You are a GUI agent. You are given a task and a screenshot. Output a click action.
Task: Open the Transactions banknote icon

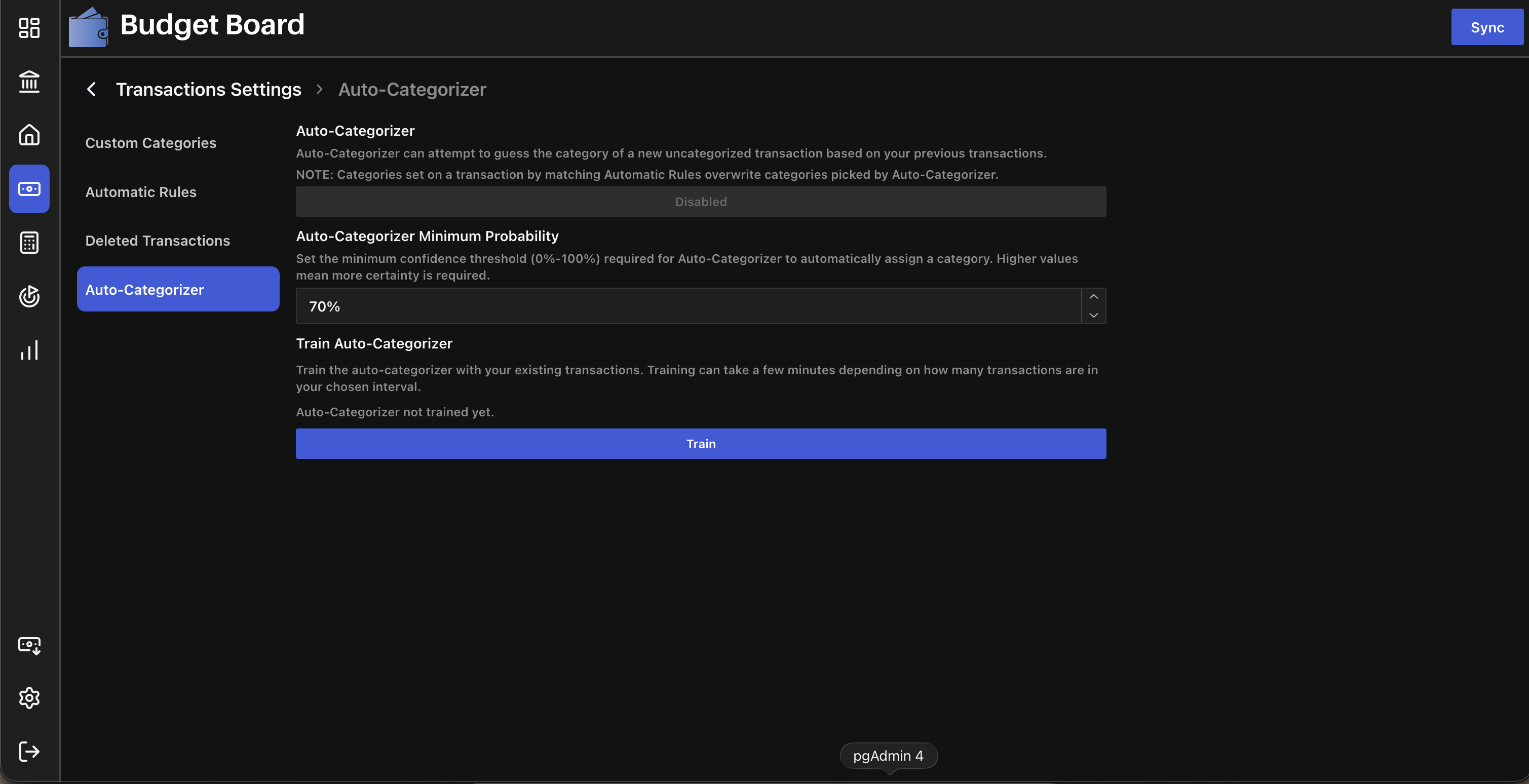pyautogui.click(x=29, y=189)
